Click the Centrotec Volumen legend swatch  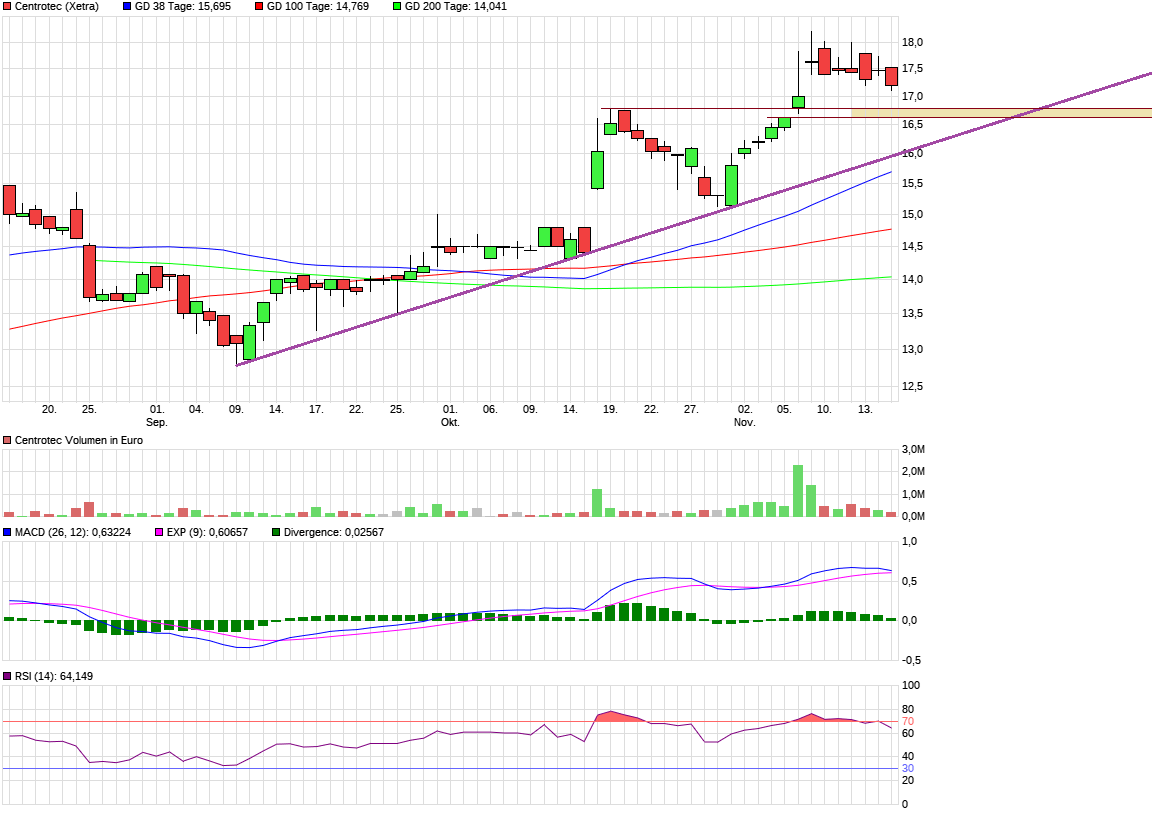click(8, 440)
